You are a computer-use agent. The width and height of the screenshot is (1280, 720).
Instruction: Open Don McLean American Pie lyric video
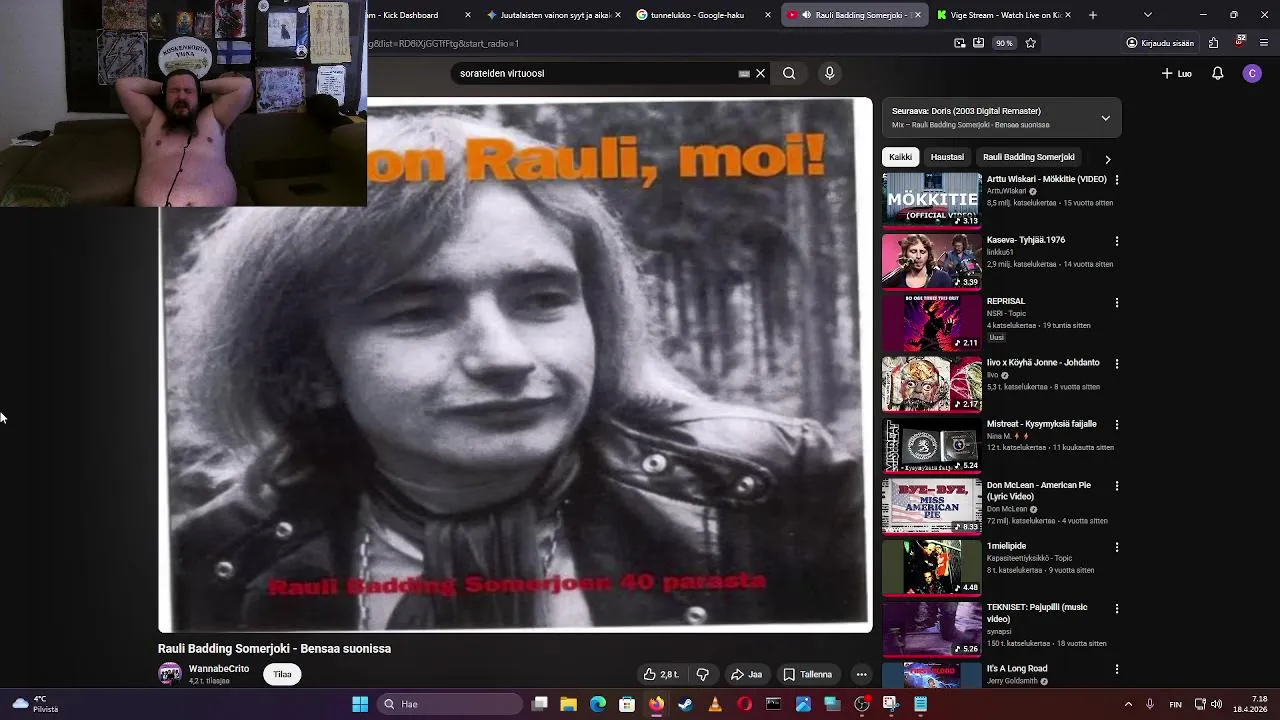click(1039, 490)
